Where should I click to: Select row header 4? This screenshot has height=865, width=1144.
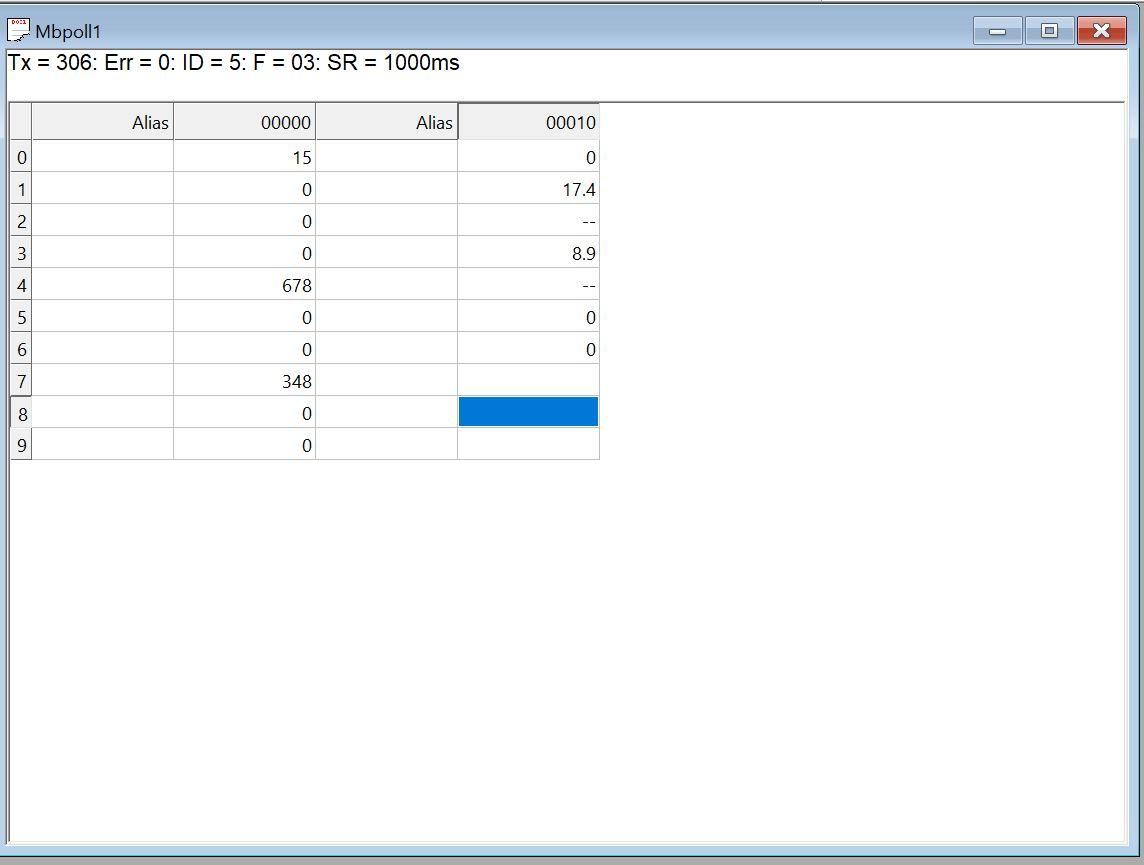click(21, 285)
